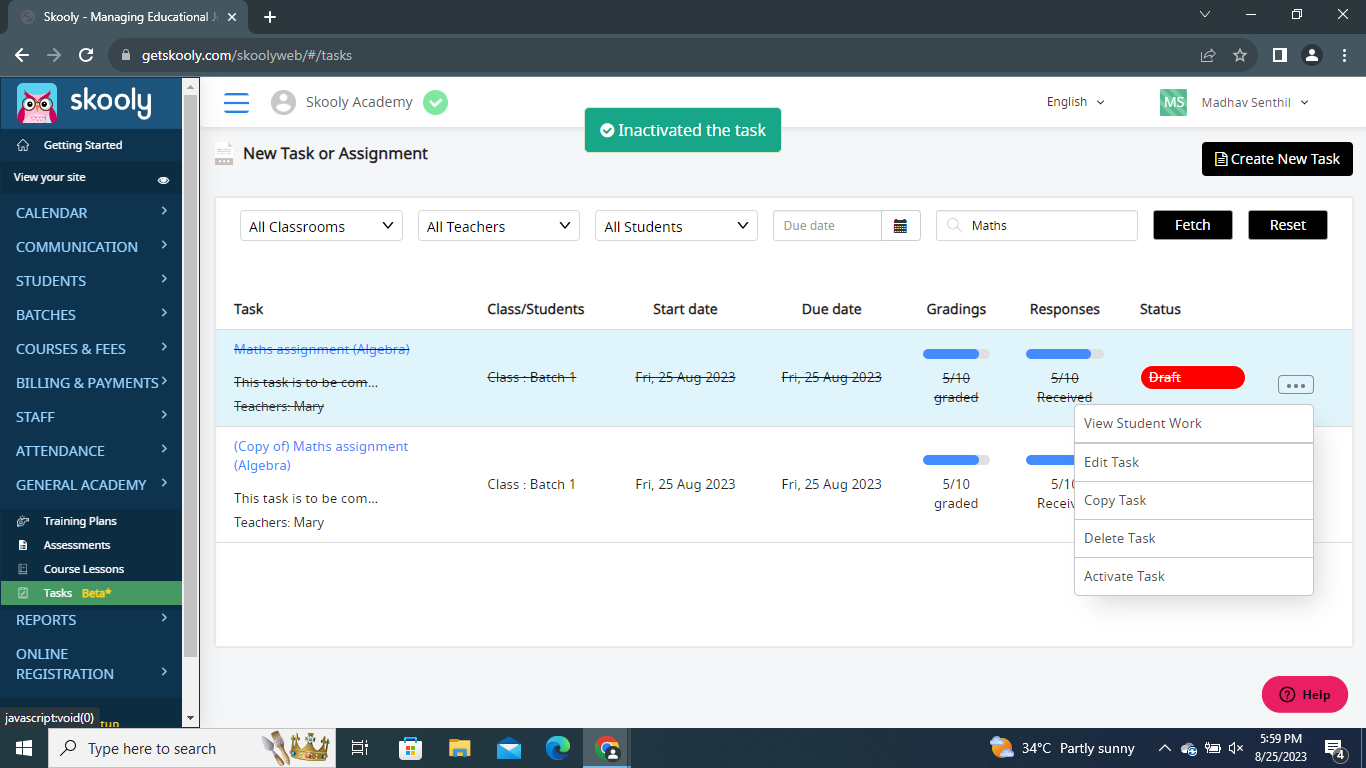Click the pink Help button

[x=1305, y=694]
